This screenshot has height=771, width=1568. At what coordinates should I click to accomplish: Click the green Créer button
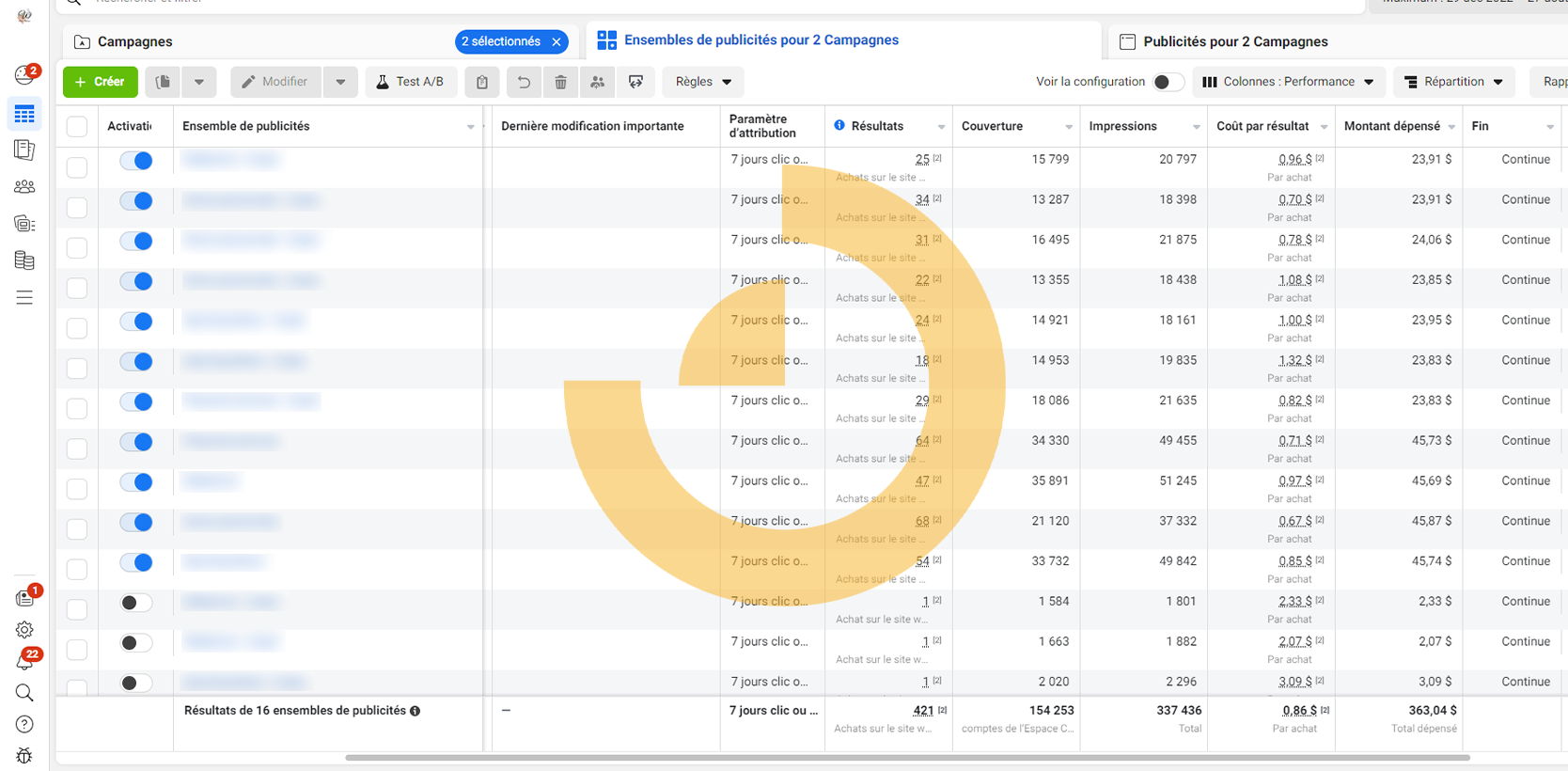click(x=101, y=82)
